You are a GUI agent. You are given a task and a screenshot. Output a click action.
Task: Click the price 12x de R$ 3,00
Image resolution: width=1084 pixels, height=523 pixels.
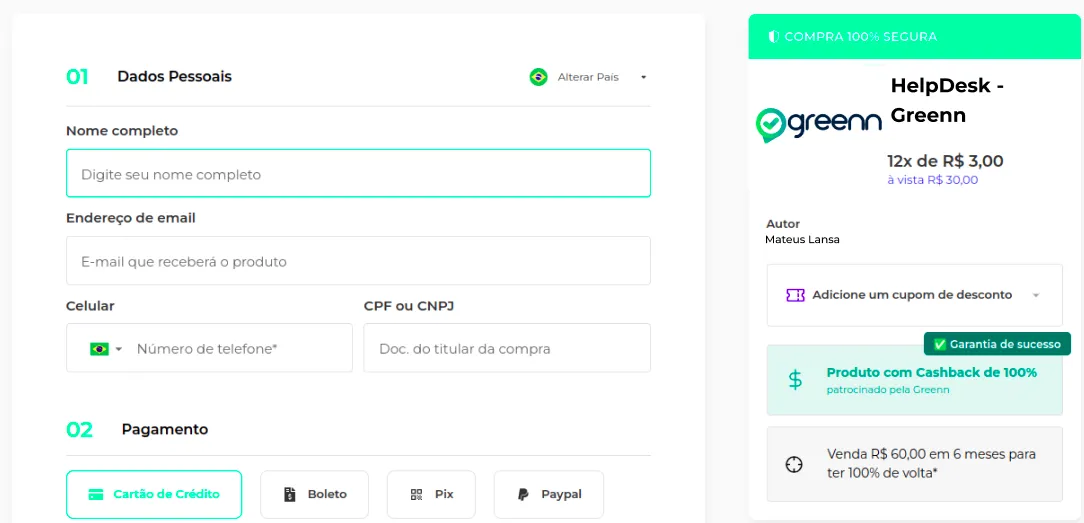pyautogui.click(x=945, y=161)
